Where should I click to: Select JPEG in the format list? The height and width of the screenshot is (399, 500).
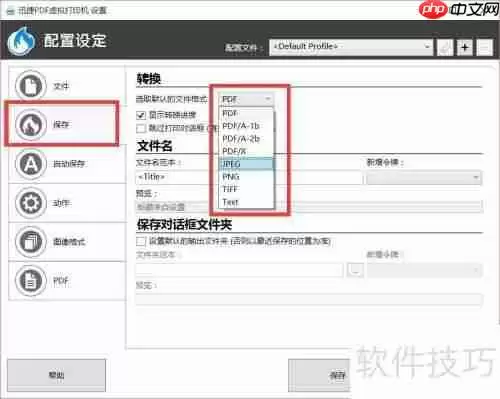pos(246,164)
